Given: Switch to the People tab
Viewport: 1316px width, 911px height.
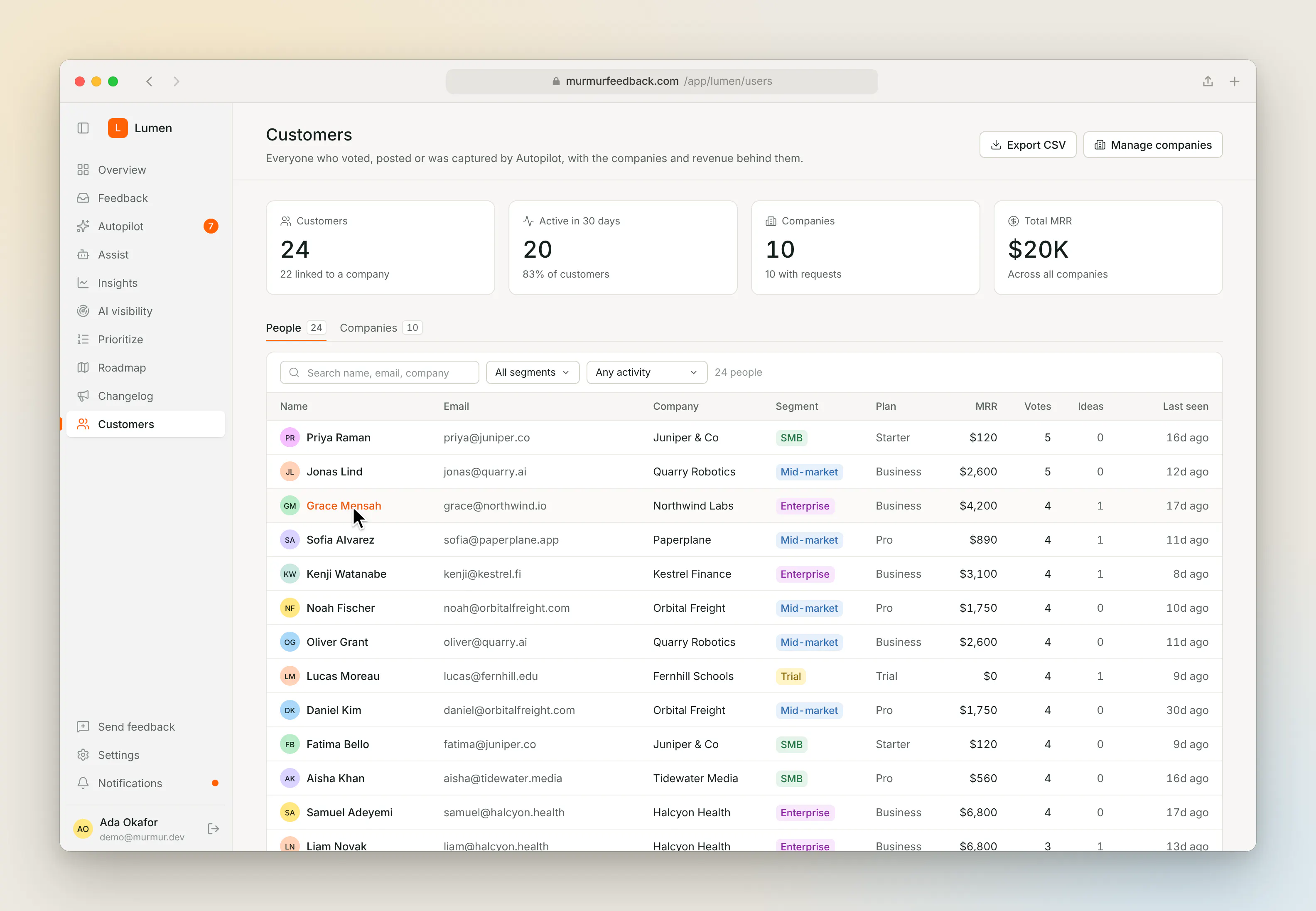Looking at the screenshot, I should pos(295,327).
